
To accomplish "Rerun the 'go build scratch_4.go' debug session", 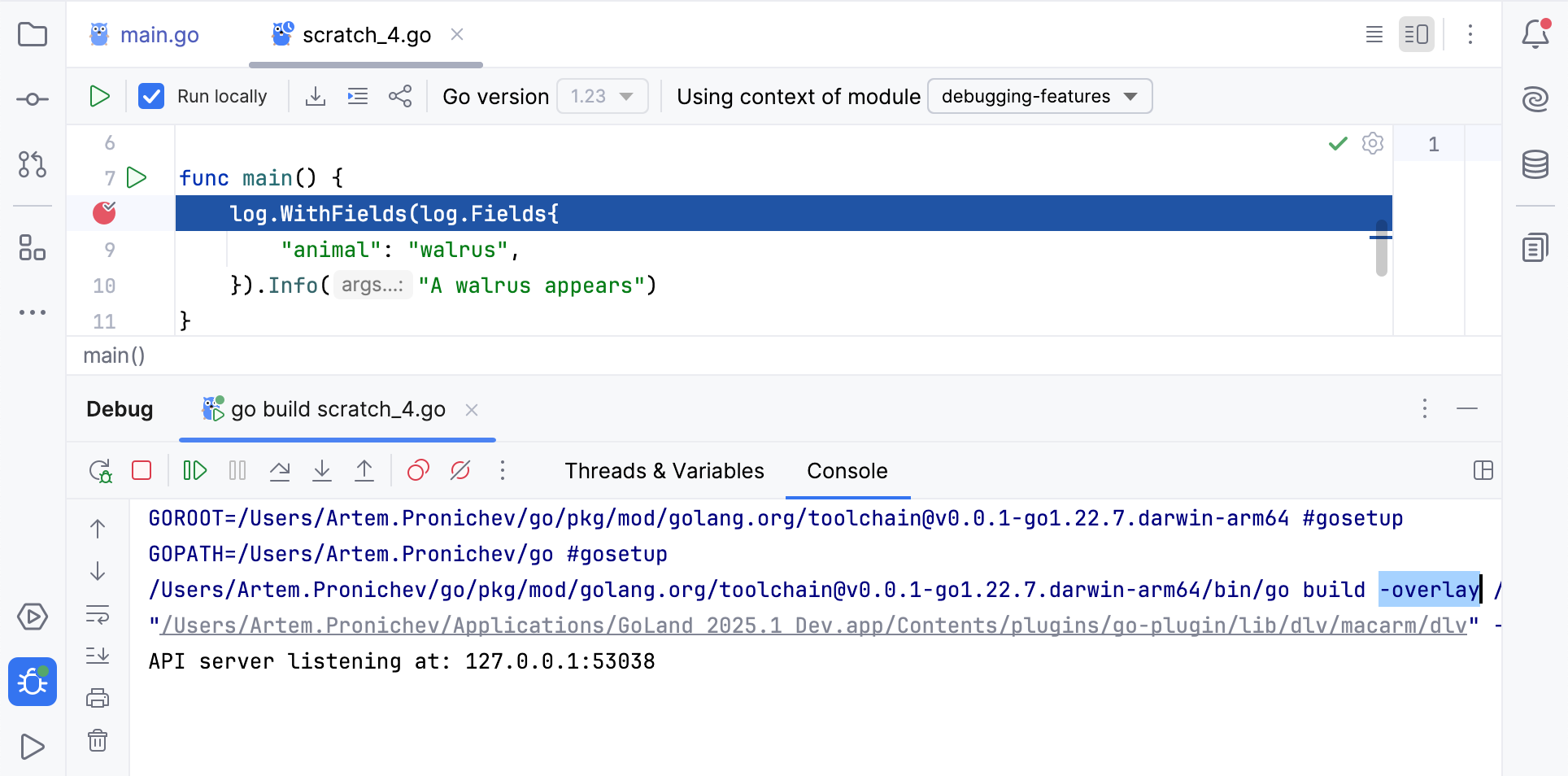I will click(100, 470).
